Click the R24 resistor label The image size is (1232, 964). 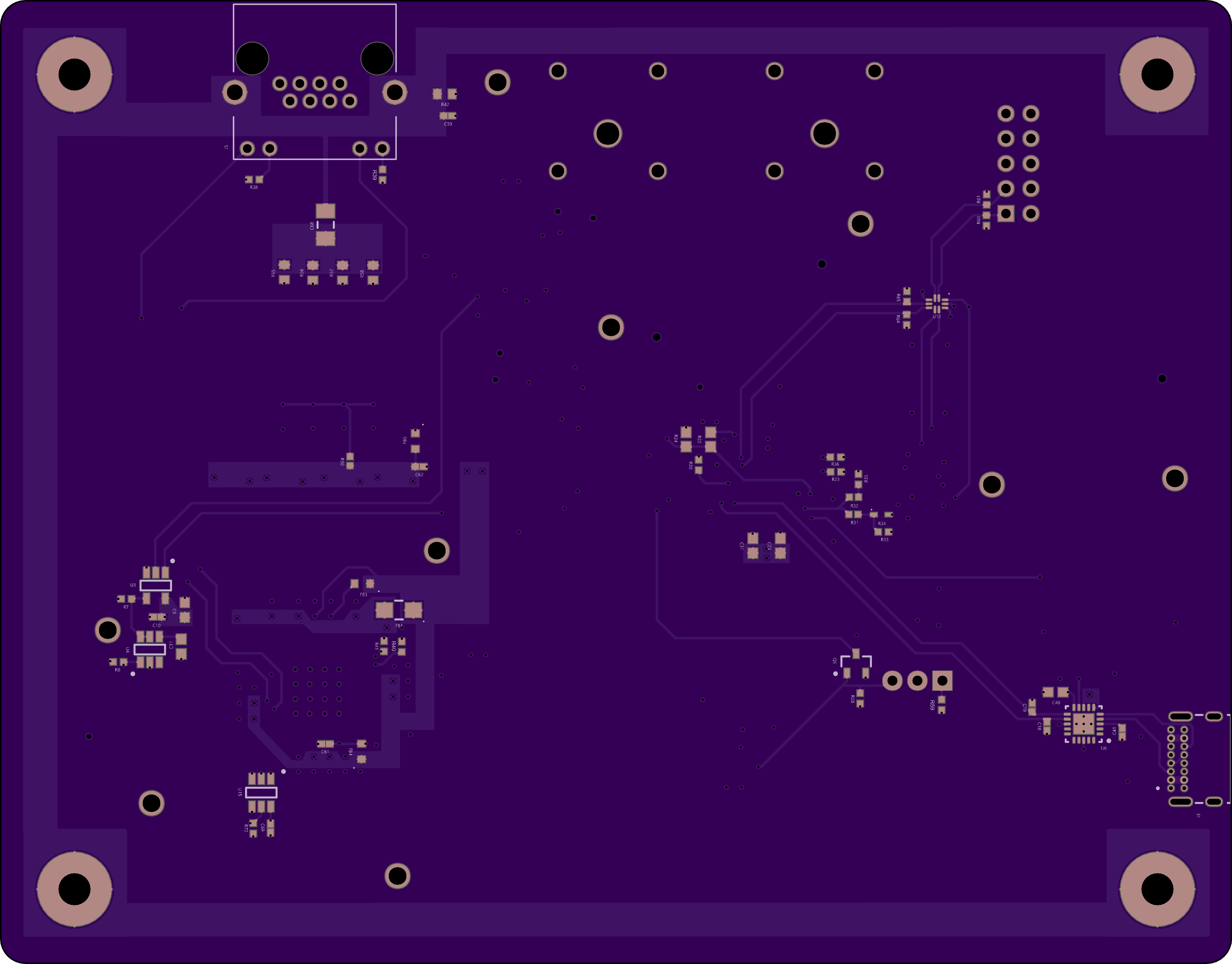(x=676, y=438)
